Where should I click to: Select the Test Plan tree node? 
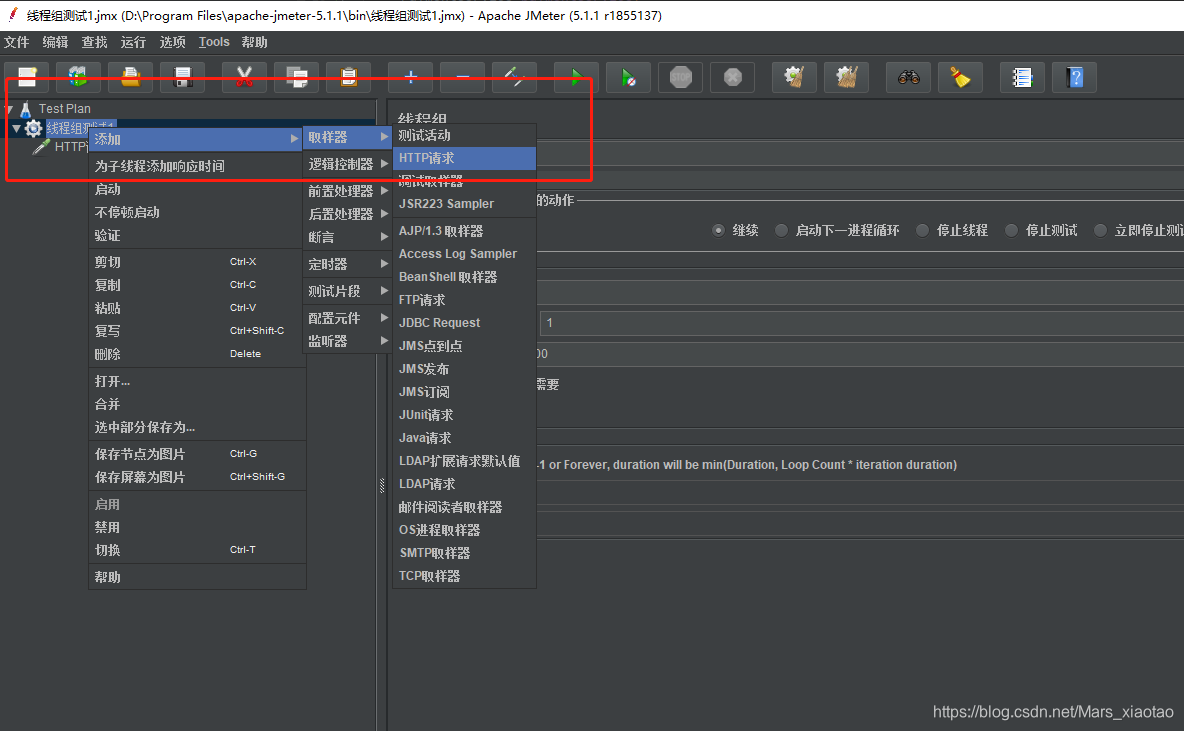tap(64, 109)
